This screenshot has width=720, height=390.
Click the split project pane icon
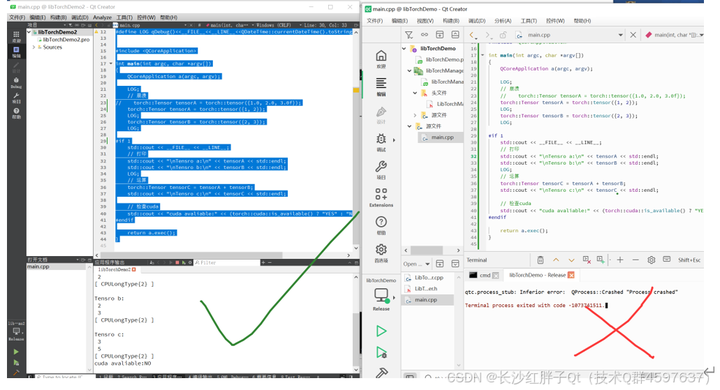pos(439,35)
